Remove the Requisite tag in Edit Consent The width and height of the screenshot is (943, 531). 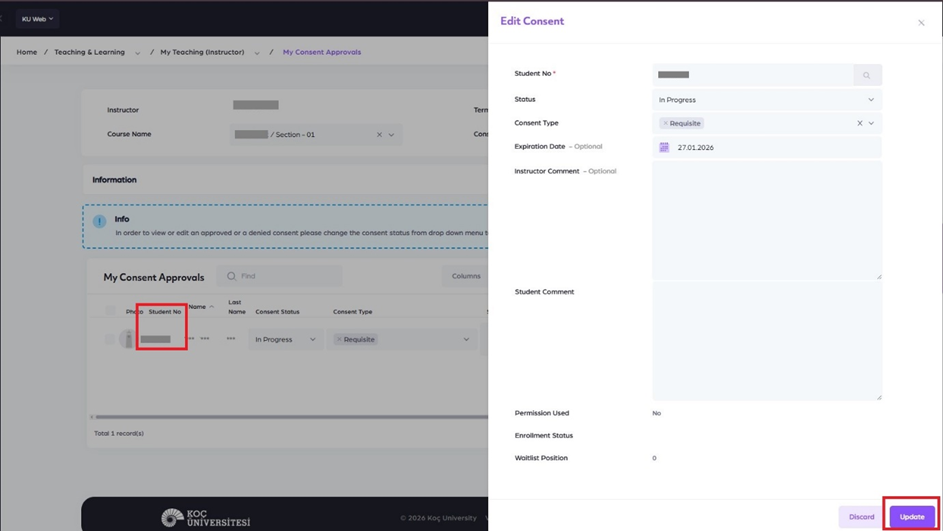[666, 123]
